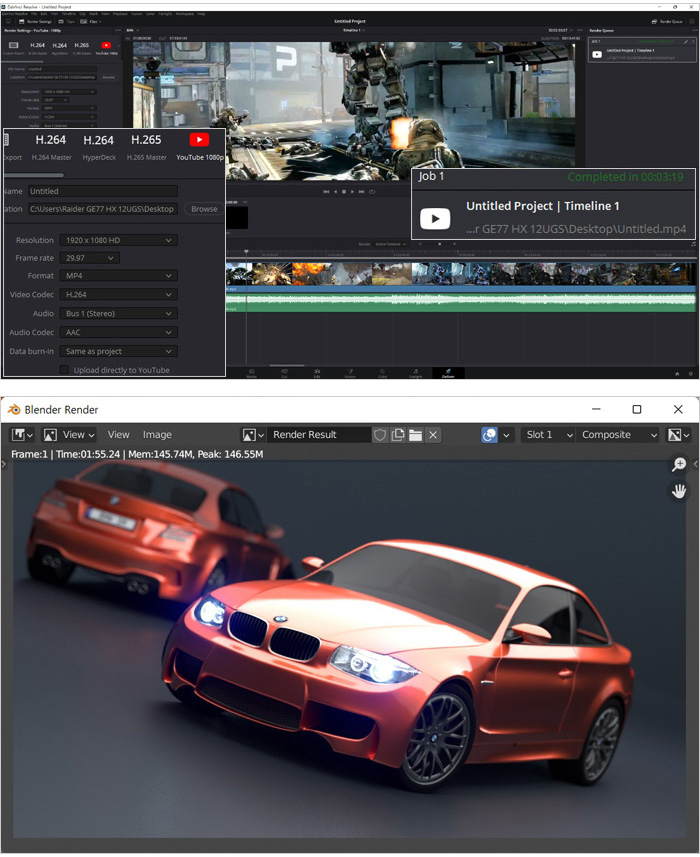Open the DaVinci Cut page
The image size is (700, 857).
[x=284, y=373]
